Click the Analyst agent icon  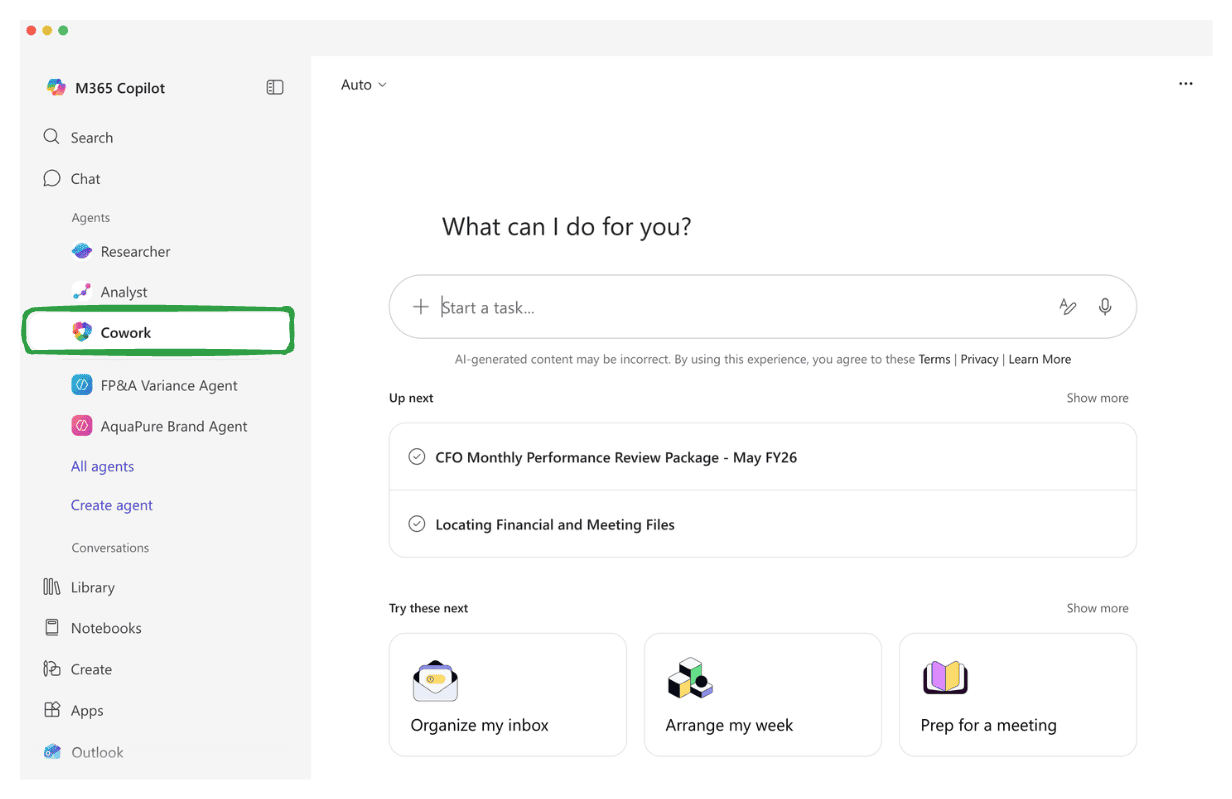click(82, 291)
